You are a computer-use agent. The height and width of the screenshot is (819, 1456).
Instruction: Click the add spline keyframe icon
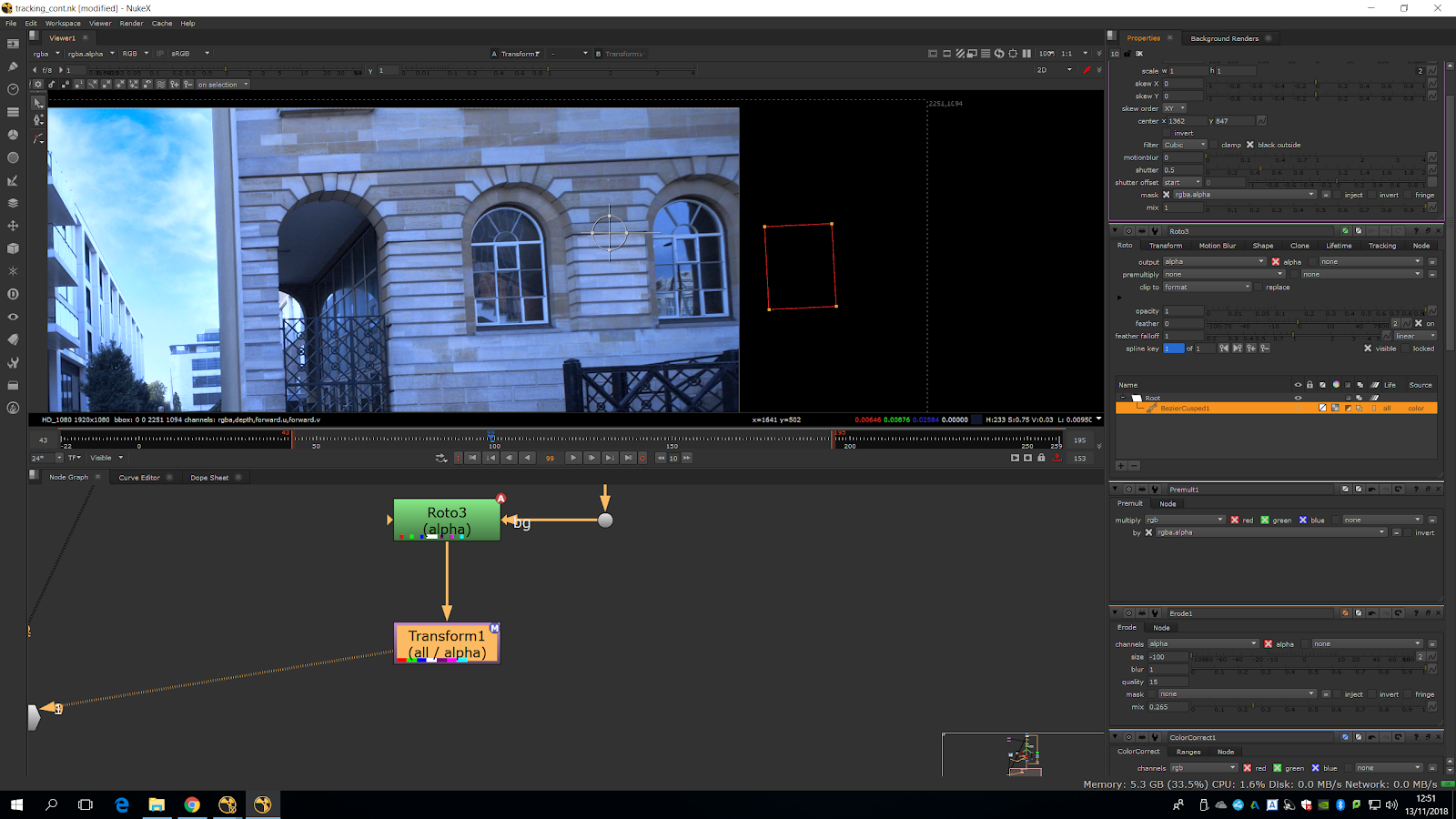click(1251, 349)
